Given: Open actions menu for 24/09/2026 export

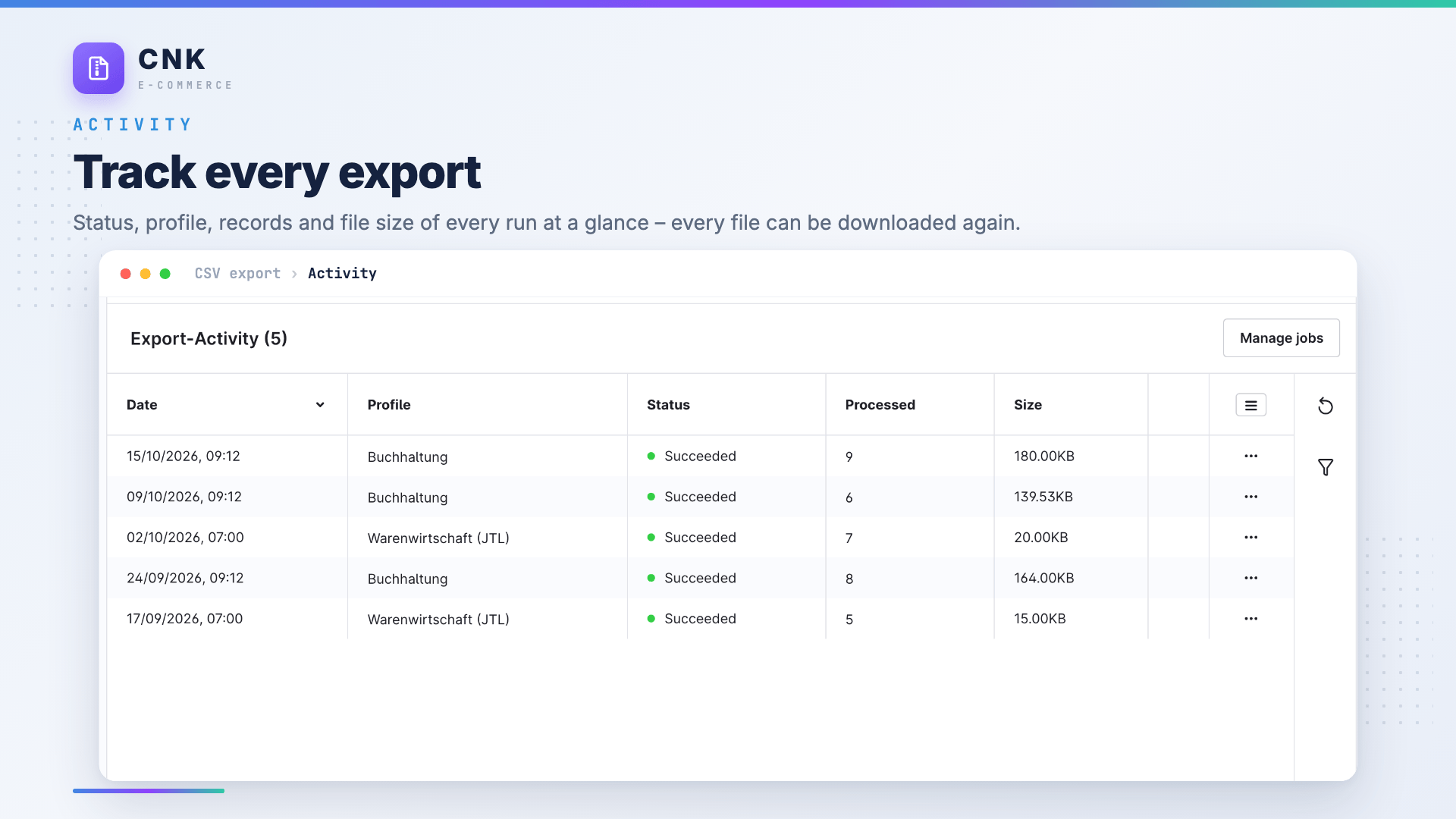Looking at the screenshot, I should pyautogui.click(x=1250, y=578).
